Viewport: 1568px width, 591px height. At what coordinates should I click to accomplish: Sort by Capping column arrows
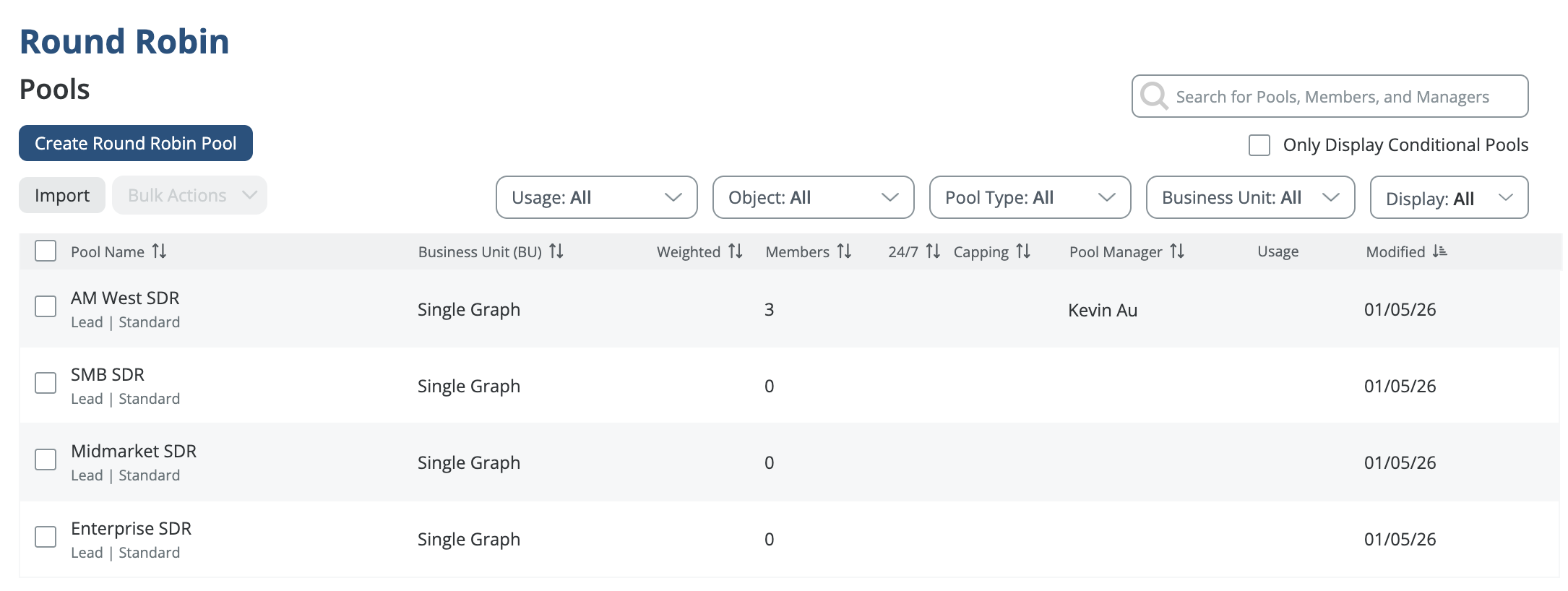point(1022,251)
